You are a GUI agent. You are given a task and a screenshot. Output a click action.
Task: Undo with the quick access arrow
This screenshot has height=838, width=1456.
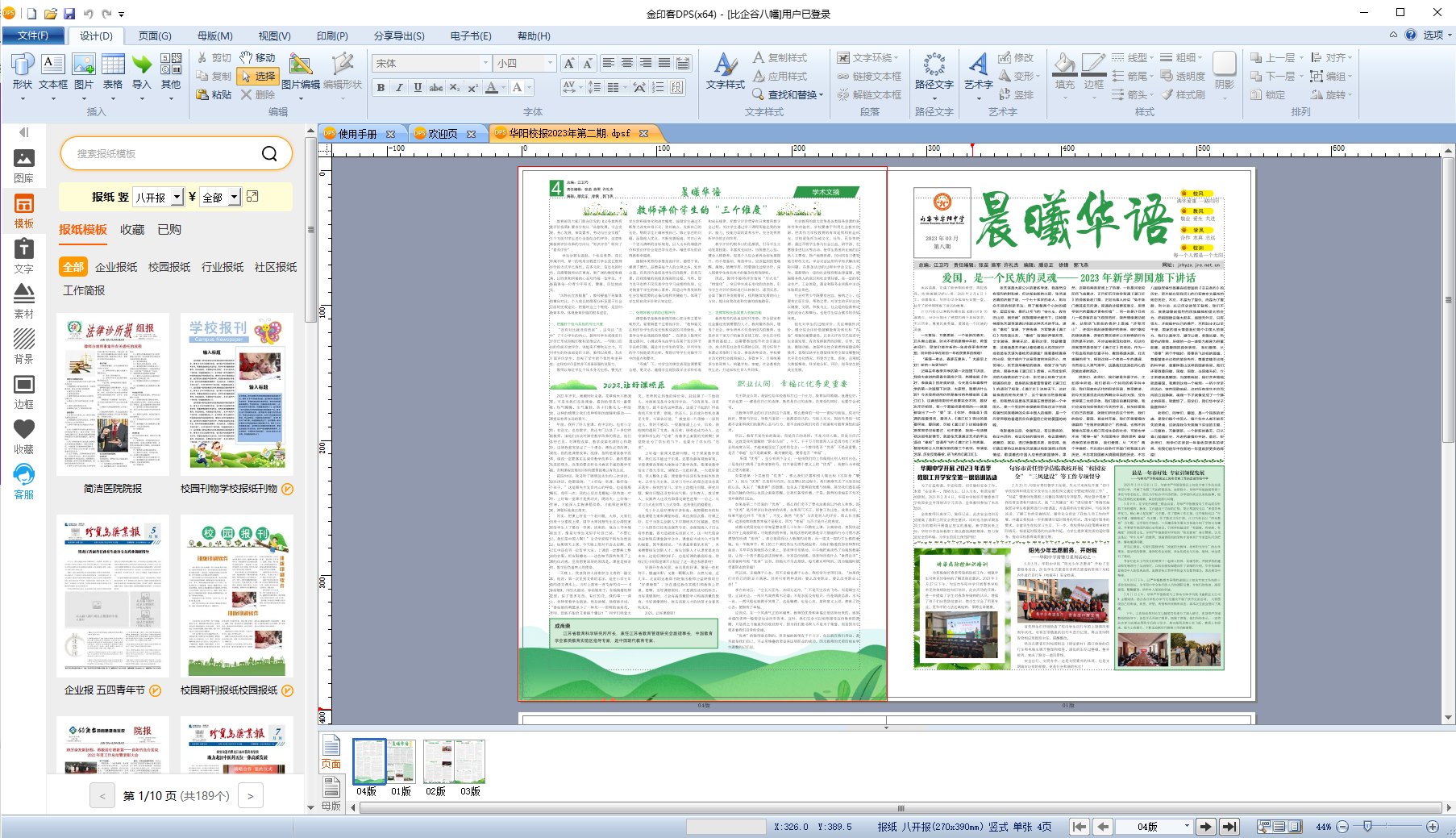88,14
